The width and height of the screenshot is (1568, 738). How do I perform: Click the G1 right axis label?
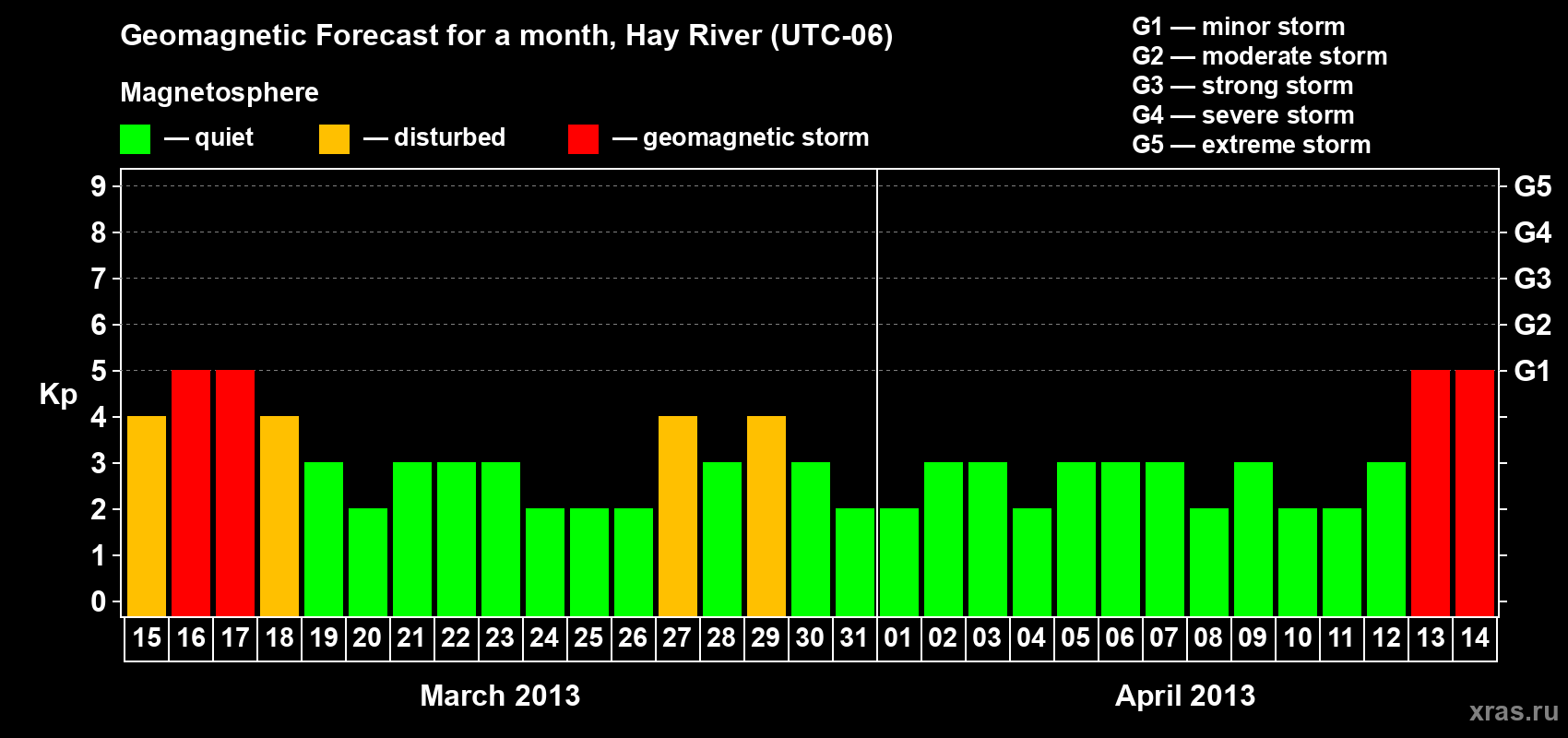[1533, 371]
